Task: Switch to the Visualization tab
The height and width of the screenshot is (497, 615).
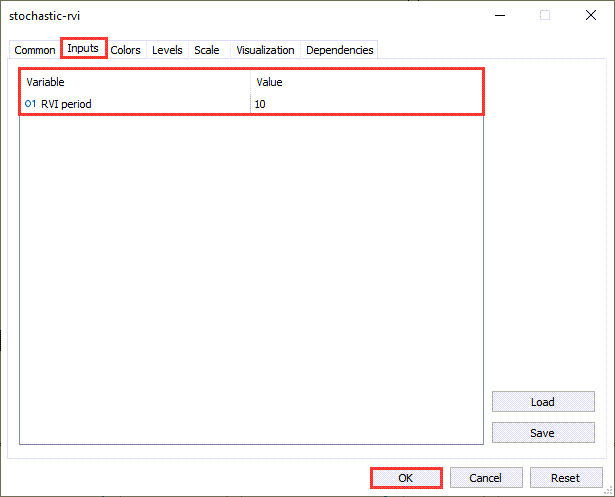Action: (x=265, y=50)
